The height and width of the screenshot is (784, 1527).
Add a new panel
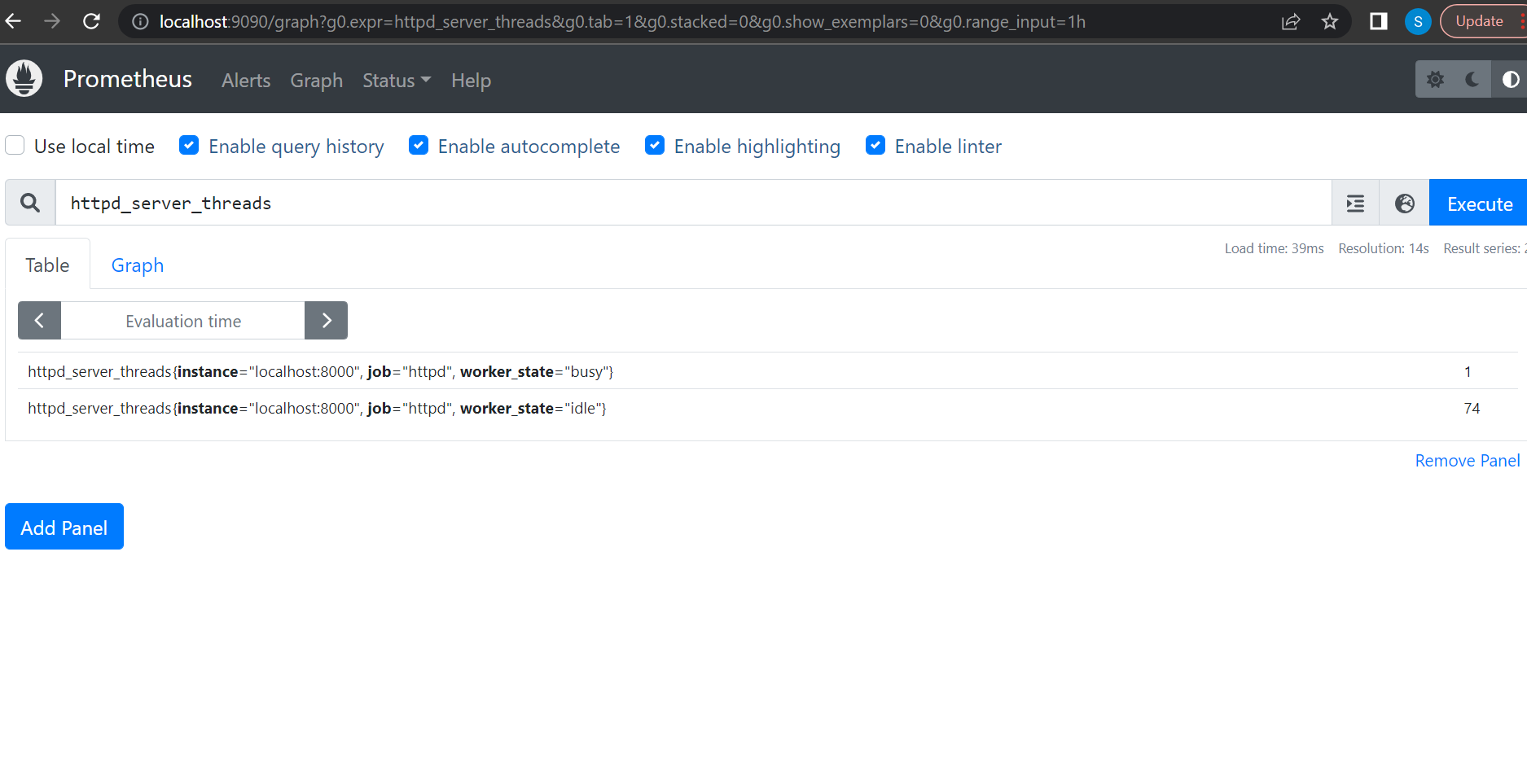64,527
